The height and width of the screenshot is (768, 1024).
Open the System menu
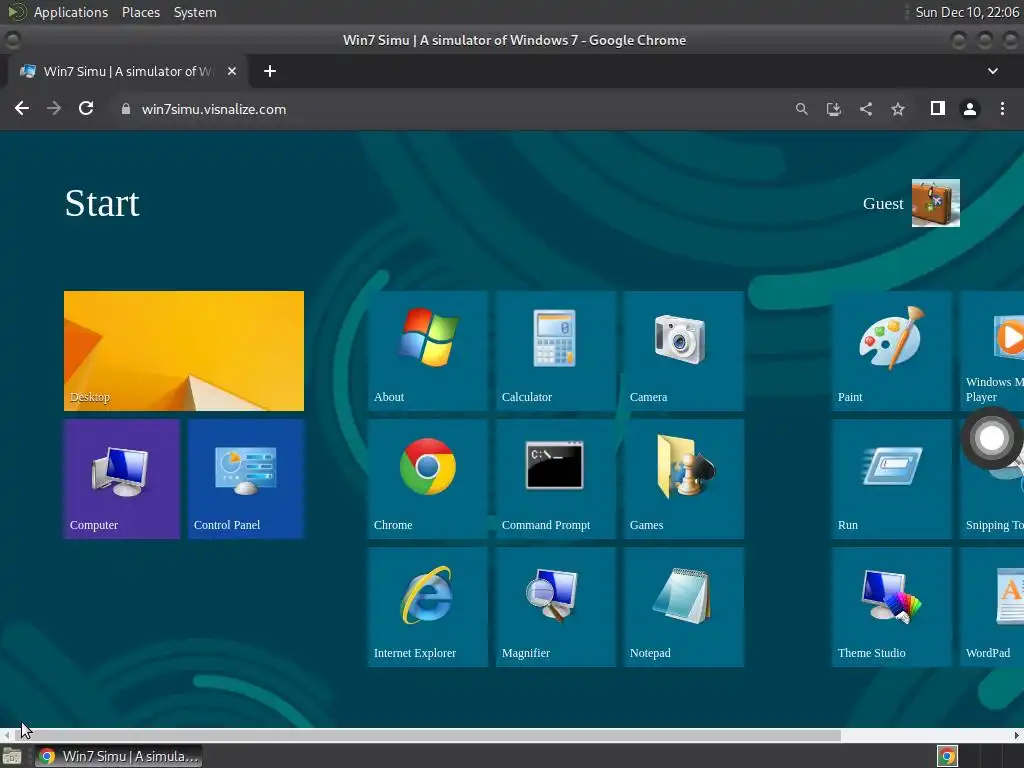[x=195, y=12]
